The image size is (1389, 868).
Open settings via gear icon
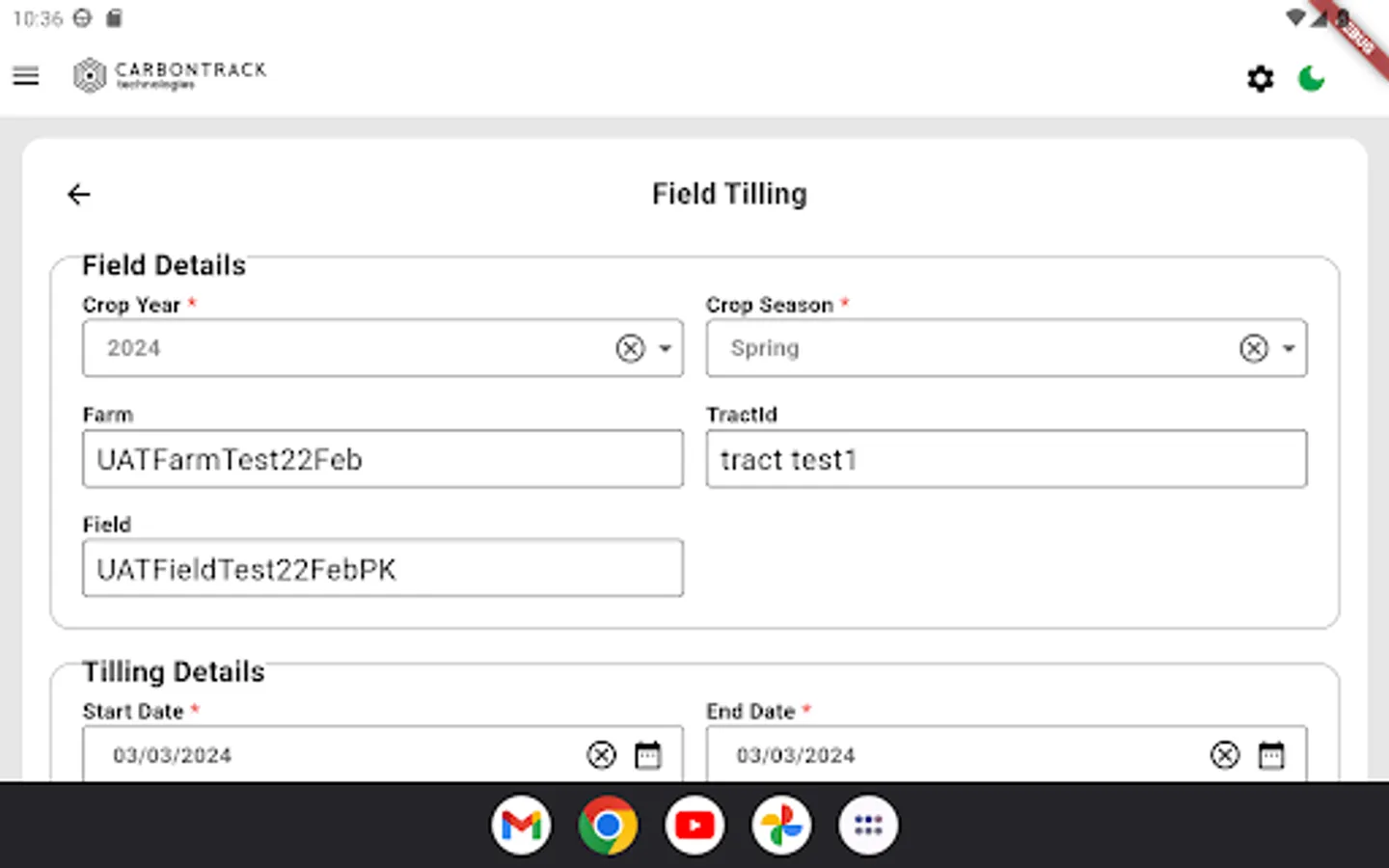(x=1260, y=78)
